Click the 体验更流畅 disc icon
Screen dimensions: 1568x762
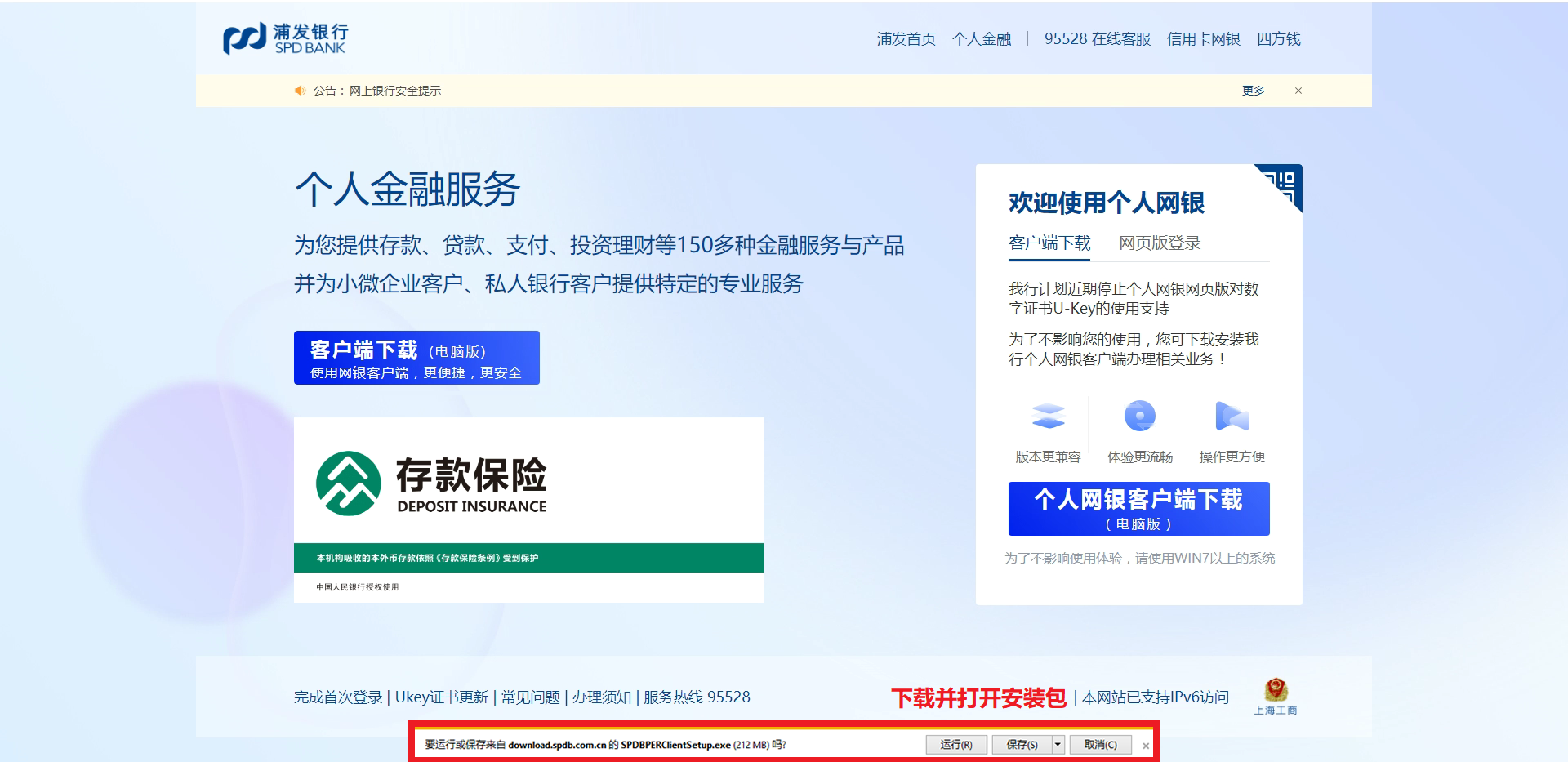click(1140, 416)
